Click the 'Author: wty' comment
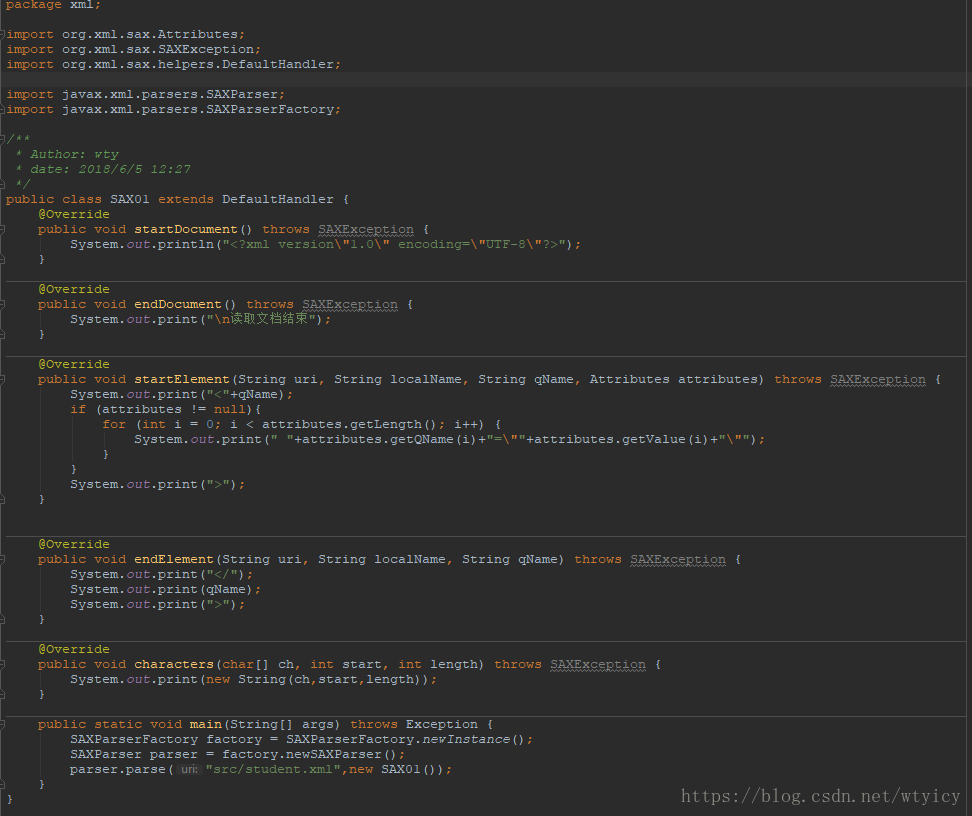Image resolution: width=972 pixels, height=816 pixels. [x=74, y=154]
